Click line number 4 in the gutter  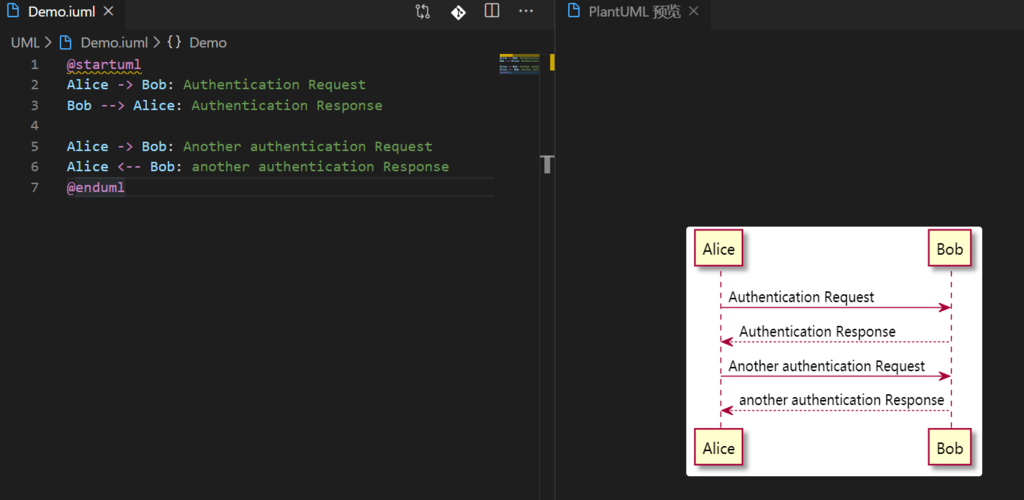[34, 125]
